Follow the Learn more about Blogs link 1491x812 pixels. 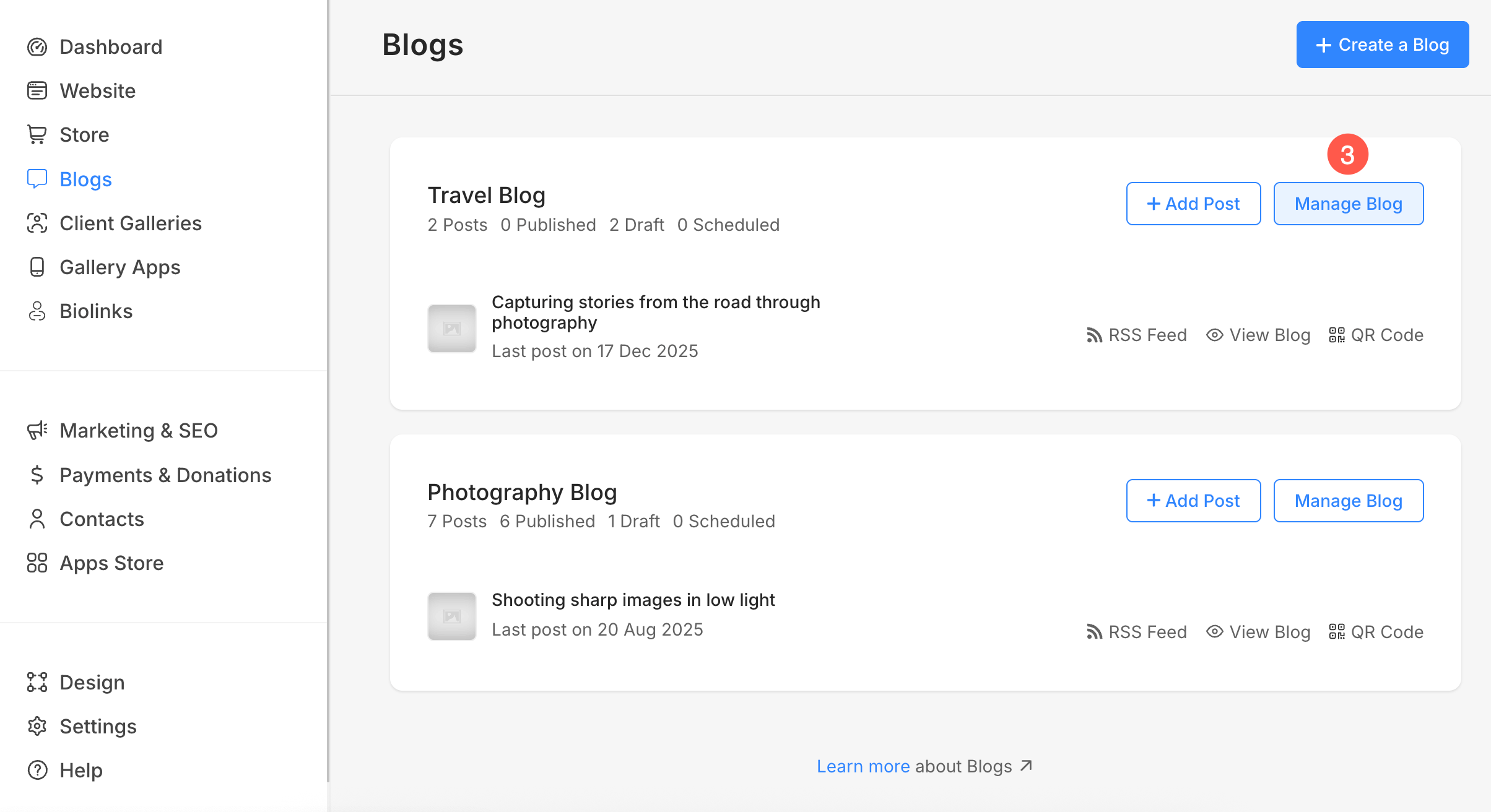point(863,767)
